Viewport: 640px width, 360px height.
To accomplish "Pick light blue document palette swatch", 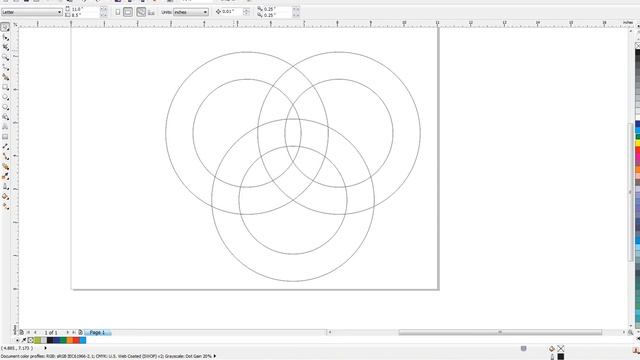I will tap(82, 340).
